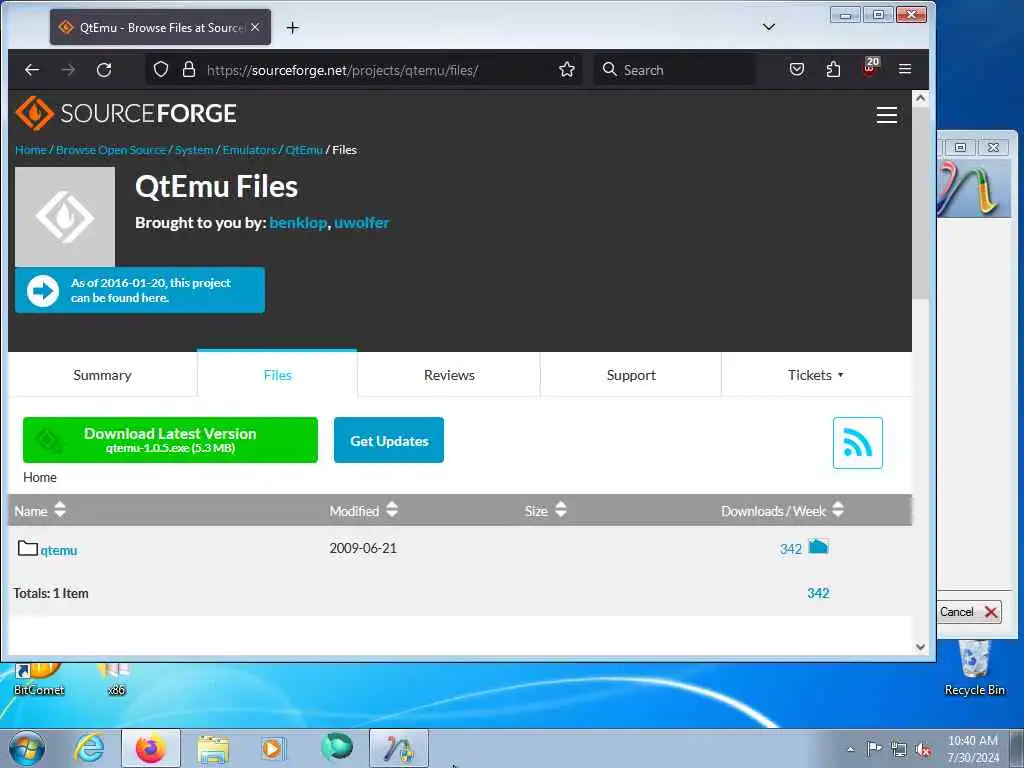Open the Emulators breadcrumb link
The height and width of the screenshot is (768, 1024).
pos(249,150)
